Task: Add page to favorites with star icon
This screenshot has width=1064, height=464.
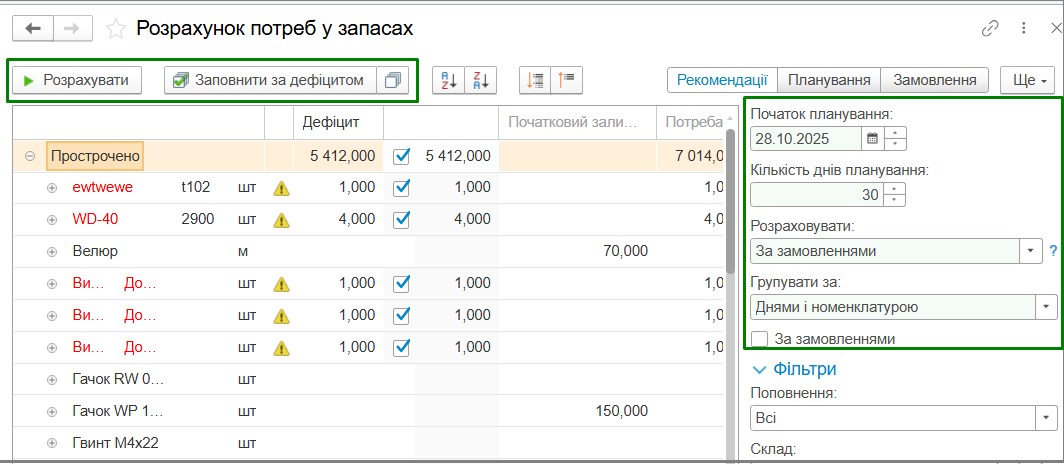Action: 117,28
